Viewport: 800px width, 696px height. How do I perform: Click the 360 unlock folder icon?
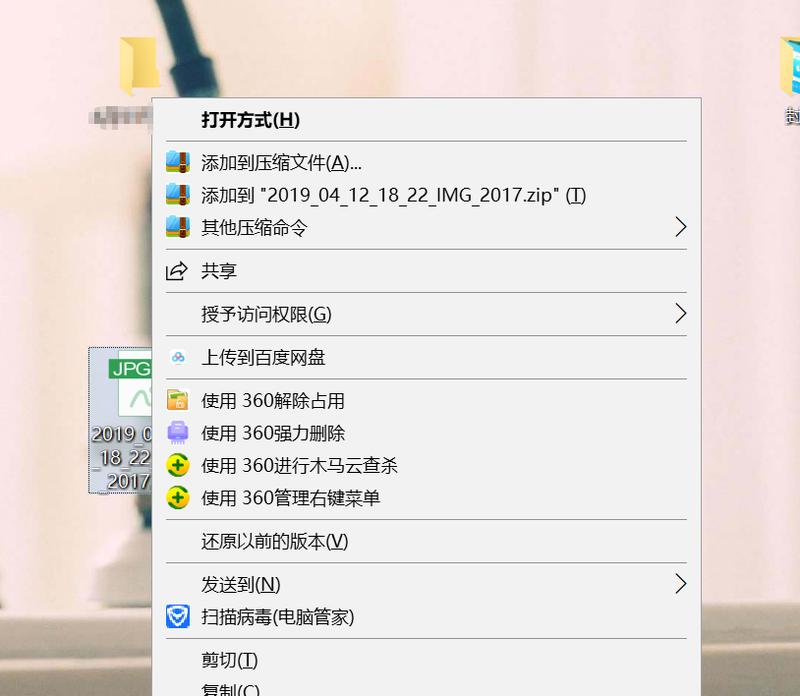178,401
